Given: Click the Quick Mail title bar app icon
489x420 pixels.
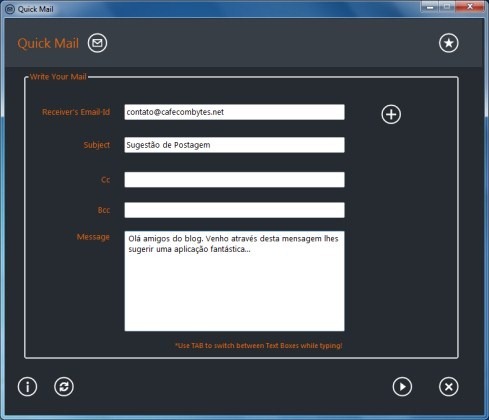Looking at the screenshot, I should pyautogui.click(x=10, y=9).
